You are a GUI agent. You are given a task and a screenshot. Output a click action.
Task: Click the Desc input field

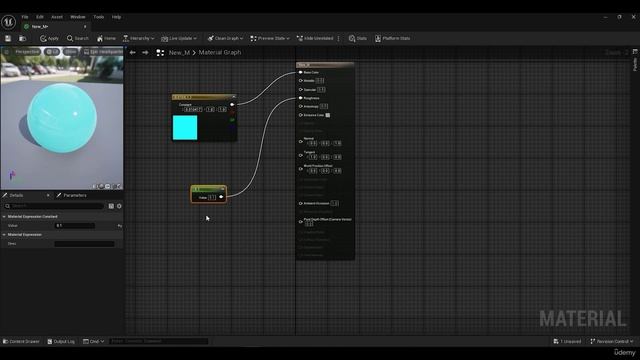pos(84,244)
